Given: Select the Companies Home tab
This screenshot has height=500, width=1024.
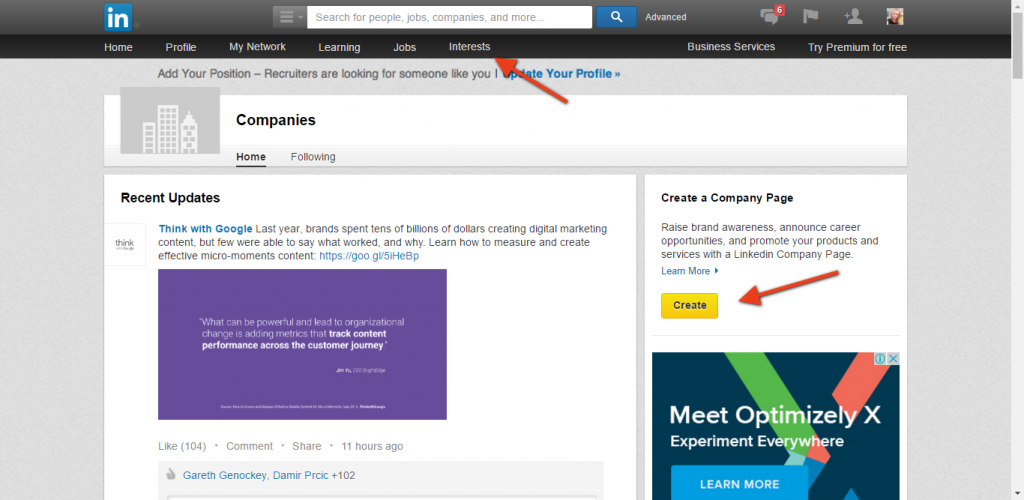Looking at the screenshot, I should [251, 157].
